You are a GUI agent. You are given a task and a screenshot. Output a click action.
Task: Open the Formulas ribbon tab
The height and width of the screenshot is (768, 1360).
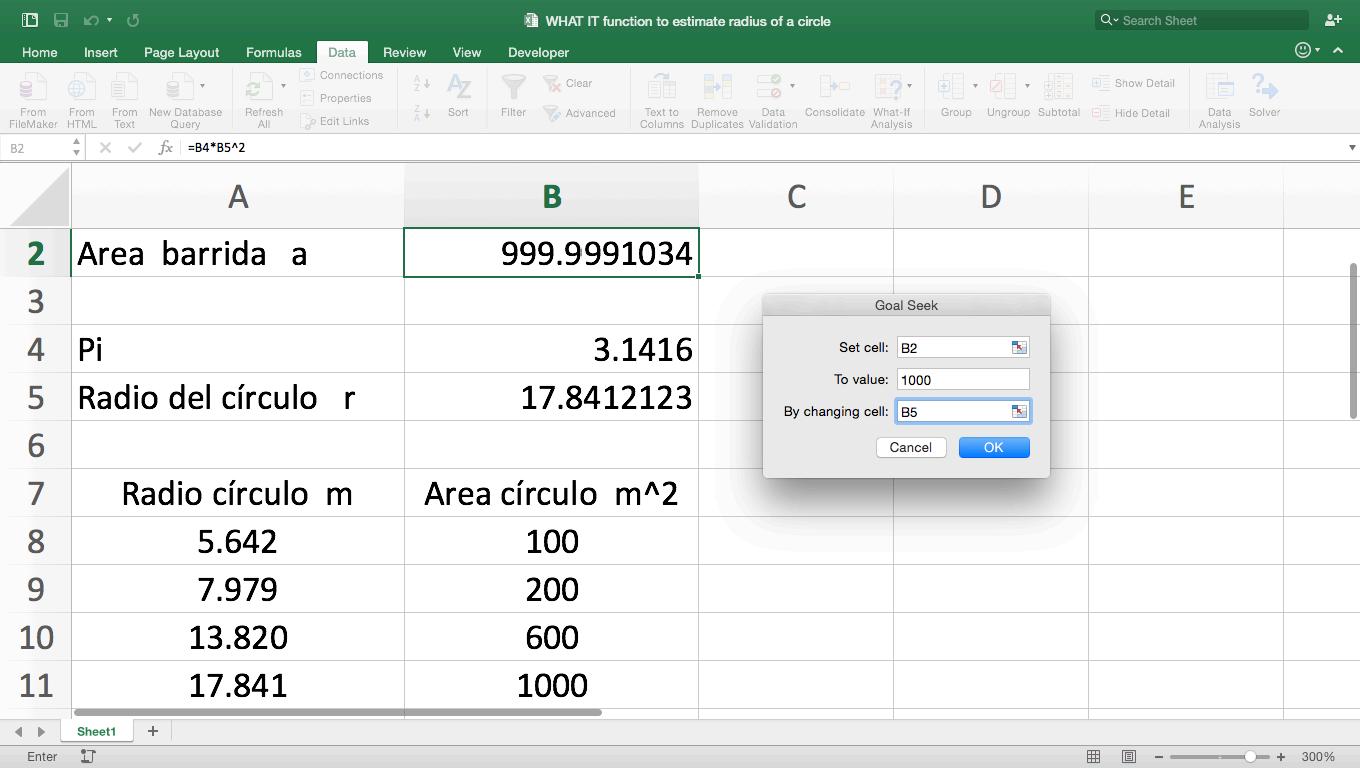click(x=273, y=52)
